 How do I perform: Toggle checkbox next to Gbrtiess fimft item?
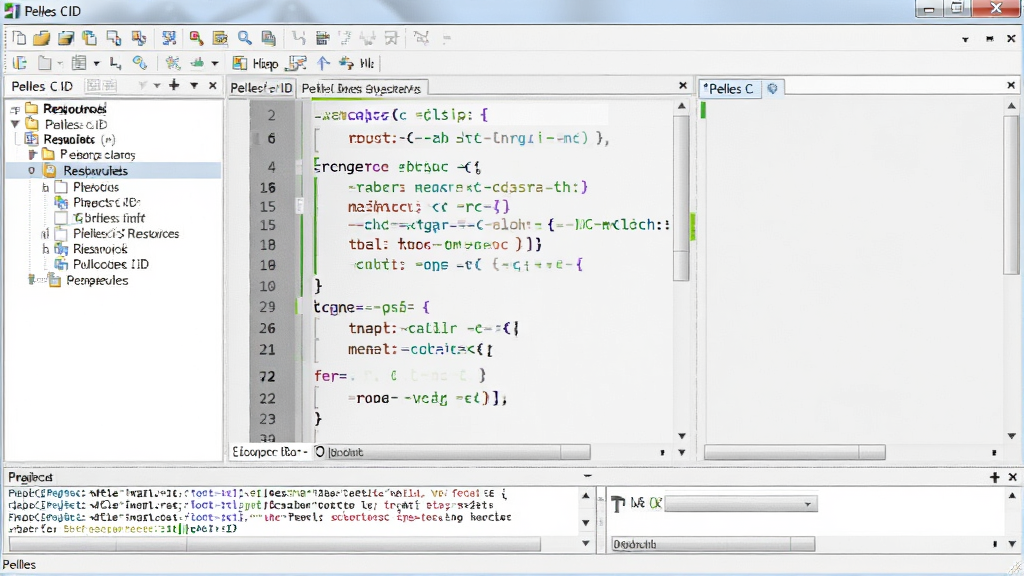tap(61, 218)
